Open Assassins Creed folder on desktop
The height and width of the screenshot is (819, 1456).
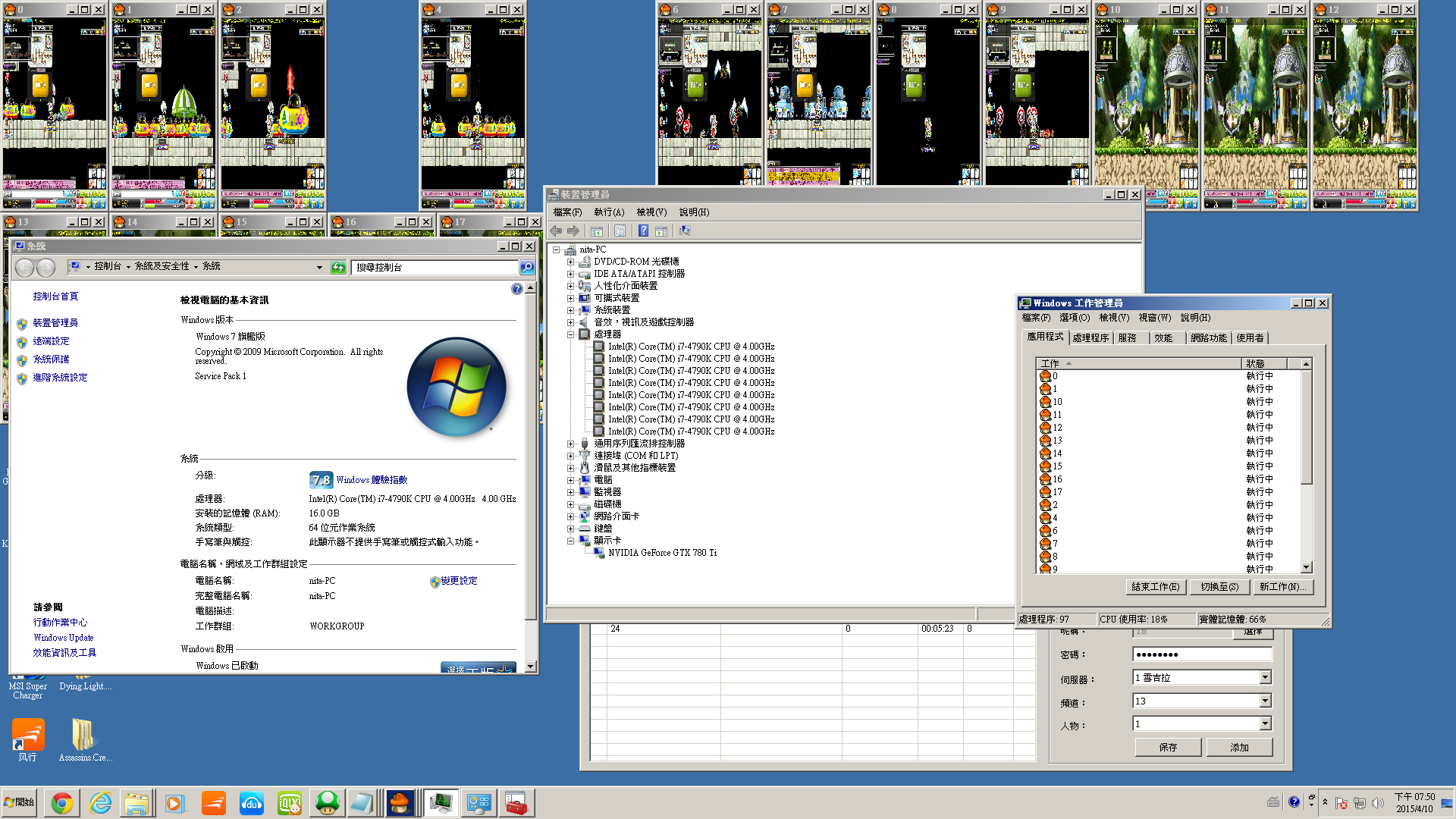point(85,740)
